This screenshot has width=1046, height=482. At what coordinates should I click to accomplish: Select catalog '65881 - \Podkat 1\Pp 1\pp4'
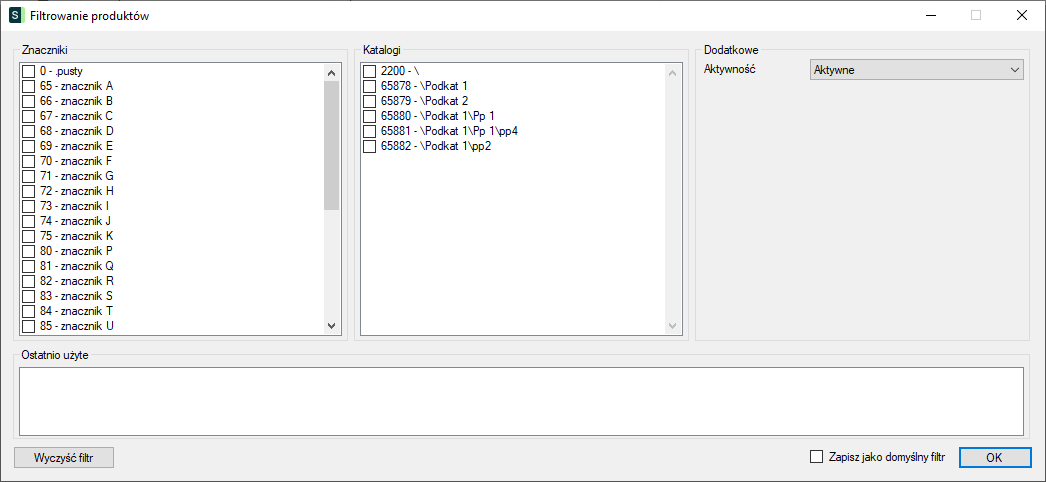370,131
